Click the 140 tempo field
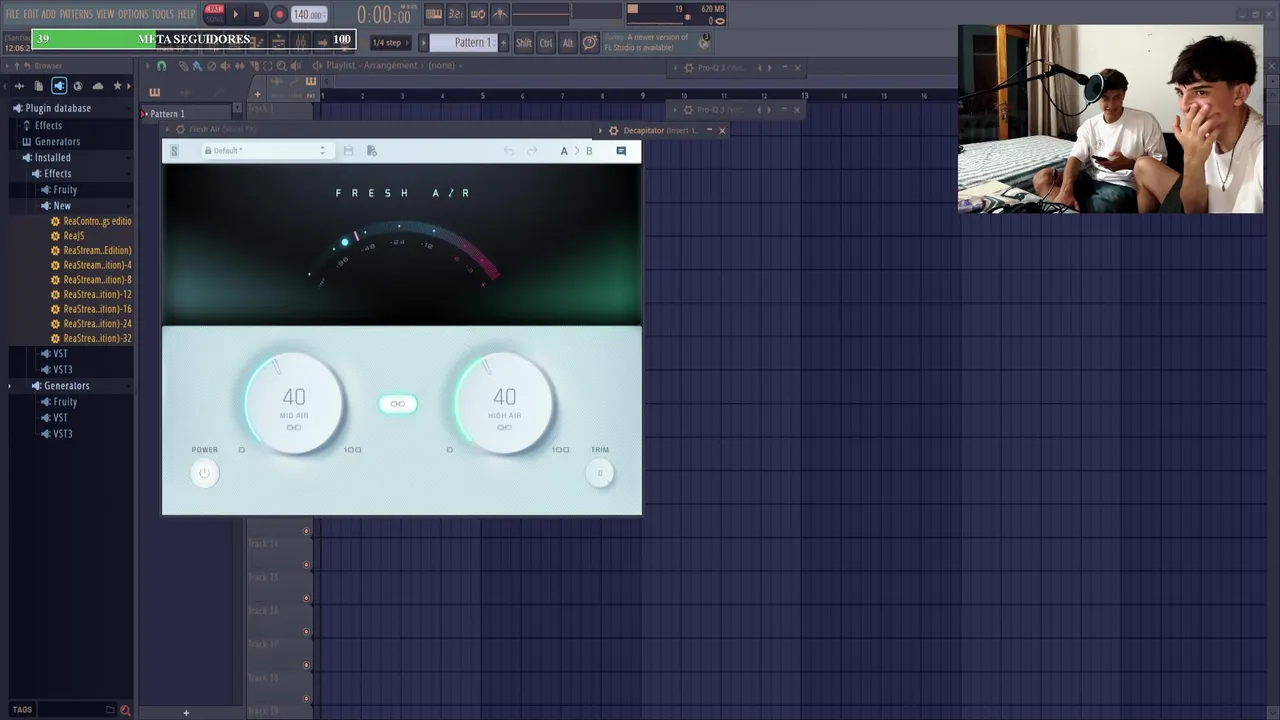 [309, 15]
